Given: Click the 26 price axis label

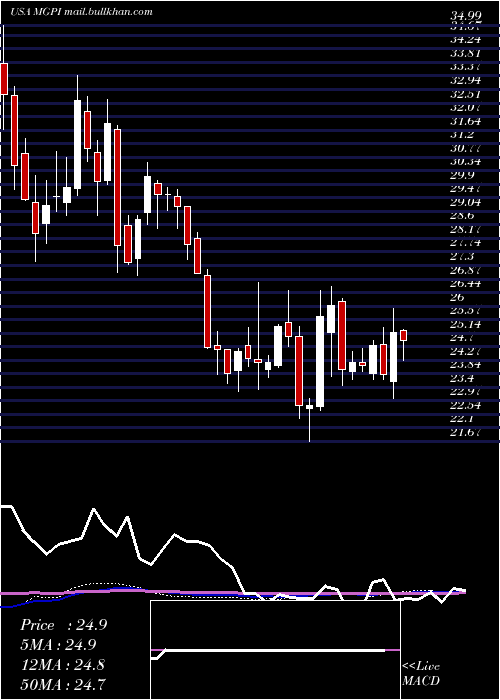Looking at the screenshot, I should [x=457, y=297].
